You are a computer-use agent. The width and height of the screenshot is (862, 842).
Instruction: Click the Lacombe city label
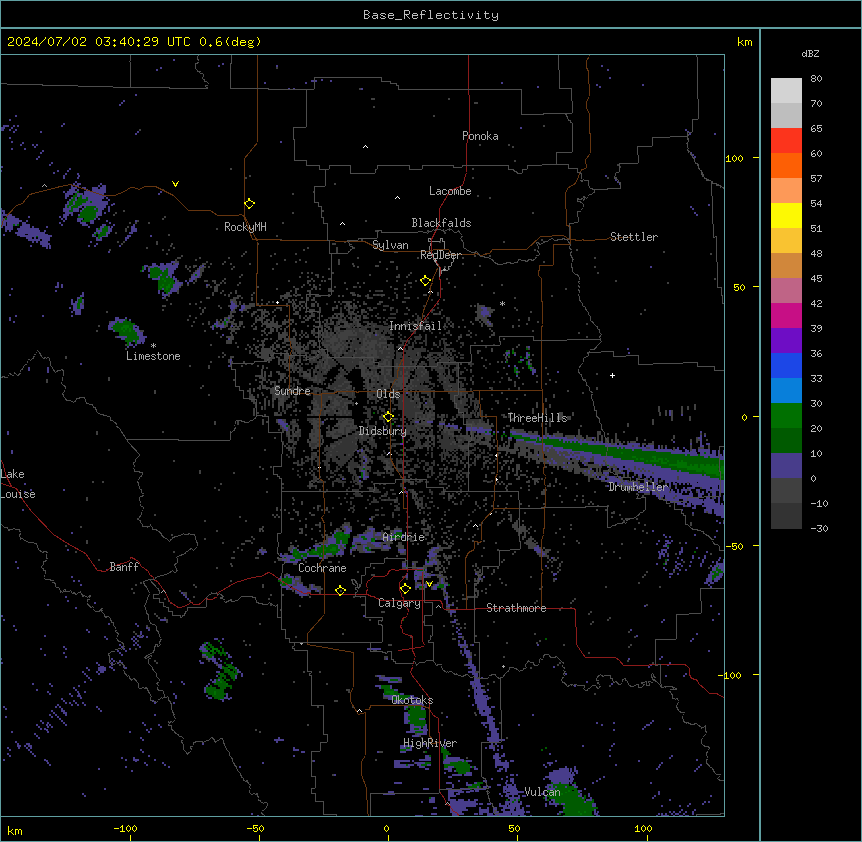(450, 191)
